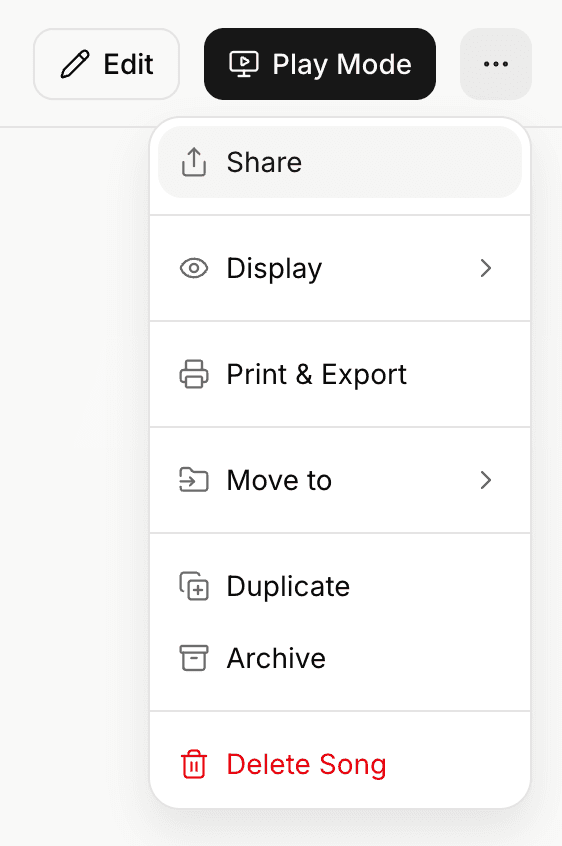
Task: Click the archive box icon
Action: point(194,658)
